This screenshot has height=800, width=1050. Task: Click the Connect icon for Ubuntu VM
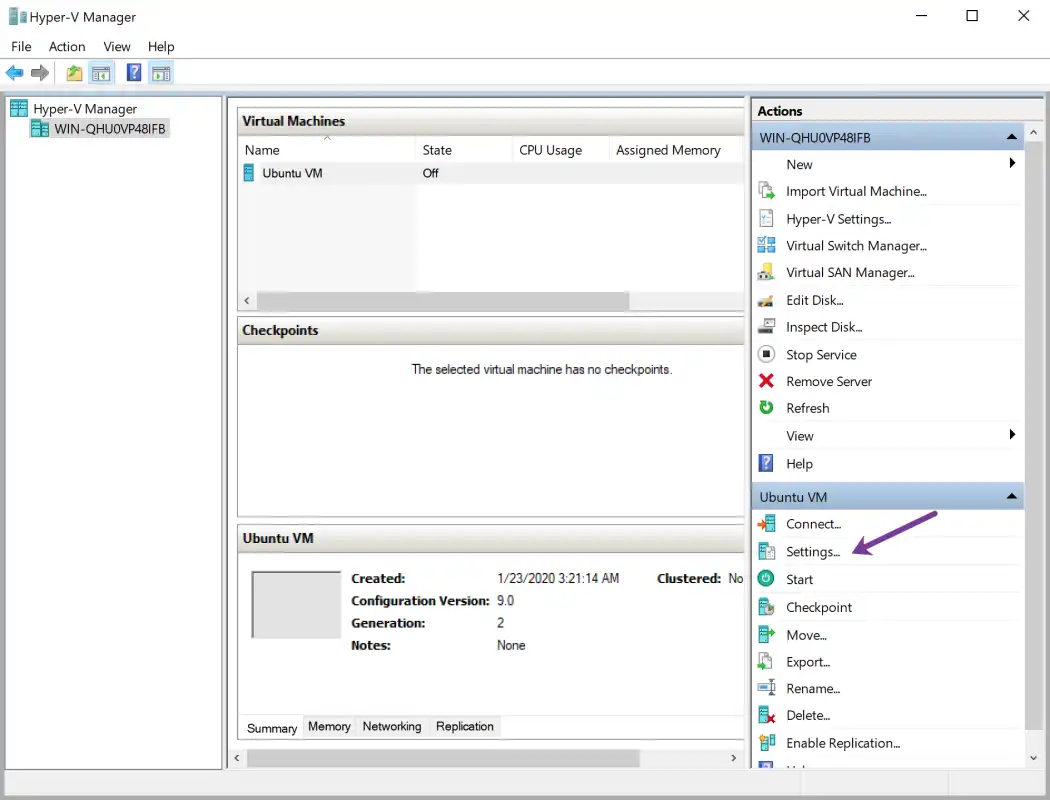(x=766, y=524)
